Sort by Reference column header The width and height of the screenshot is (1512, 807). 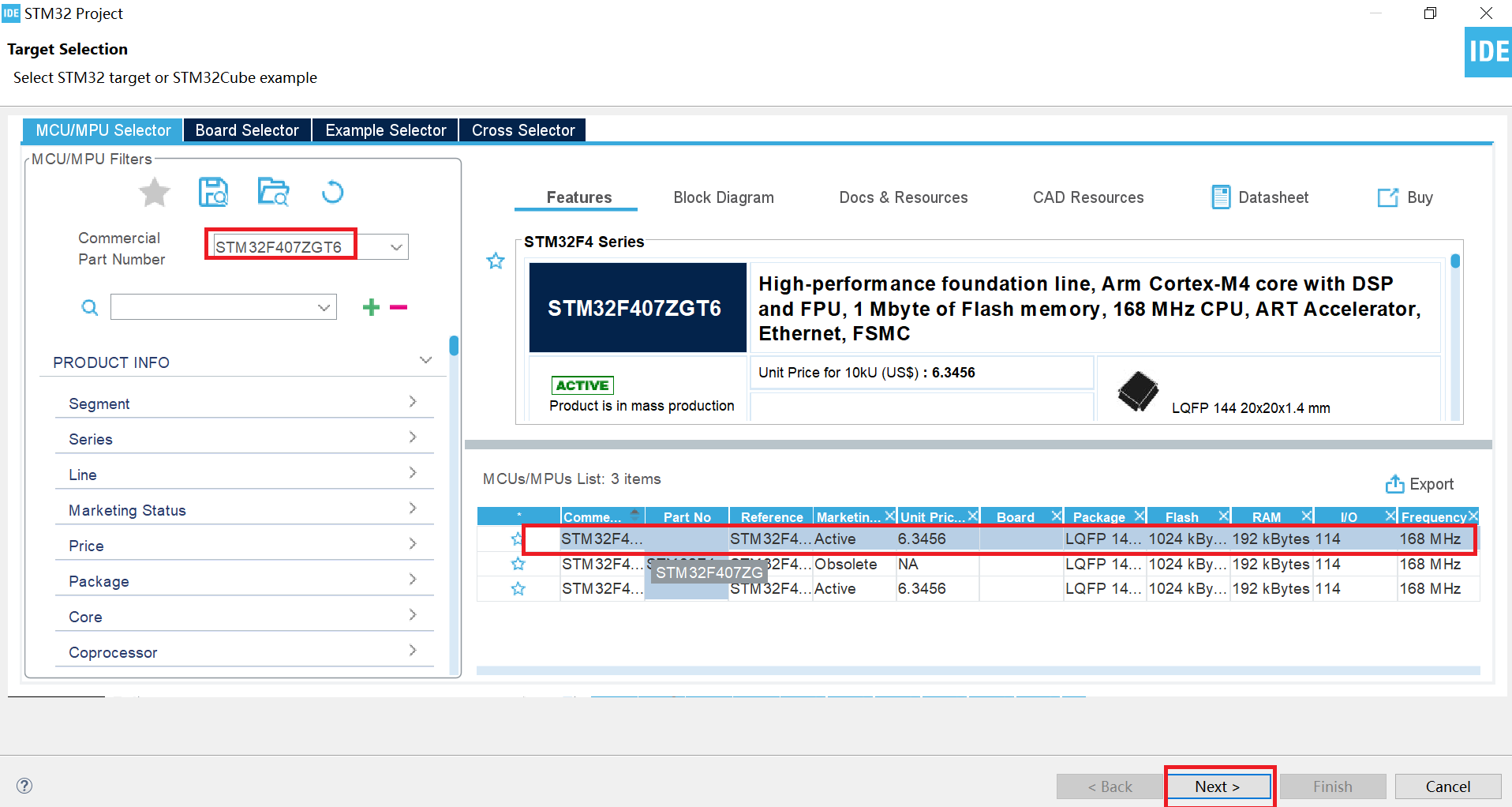pos(772,517)
